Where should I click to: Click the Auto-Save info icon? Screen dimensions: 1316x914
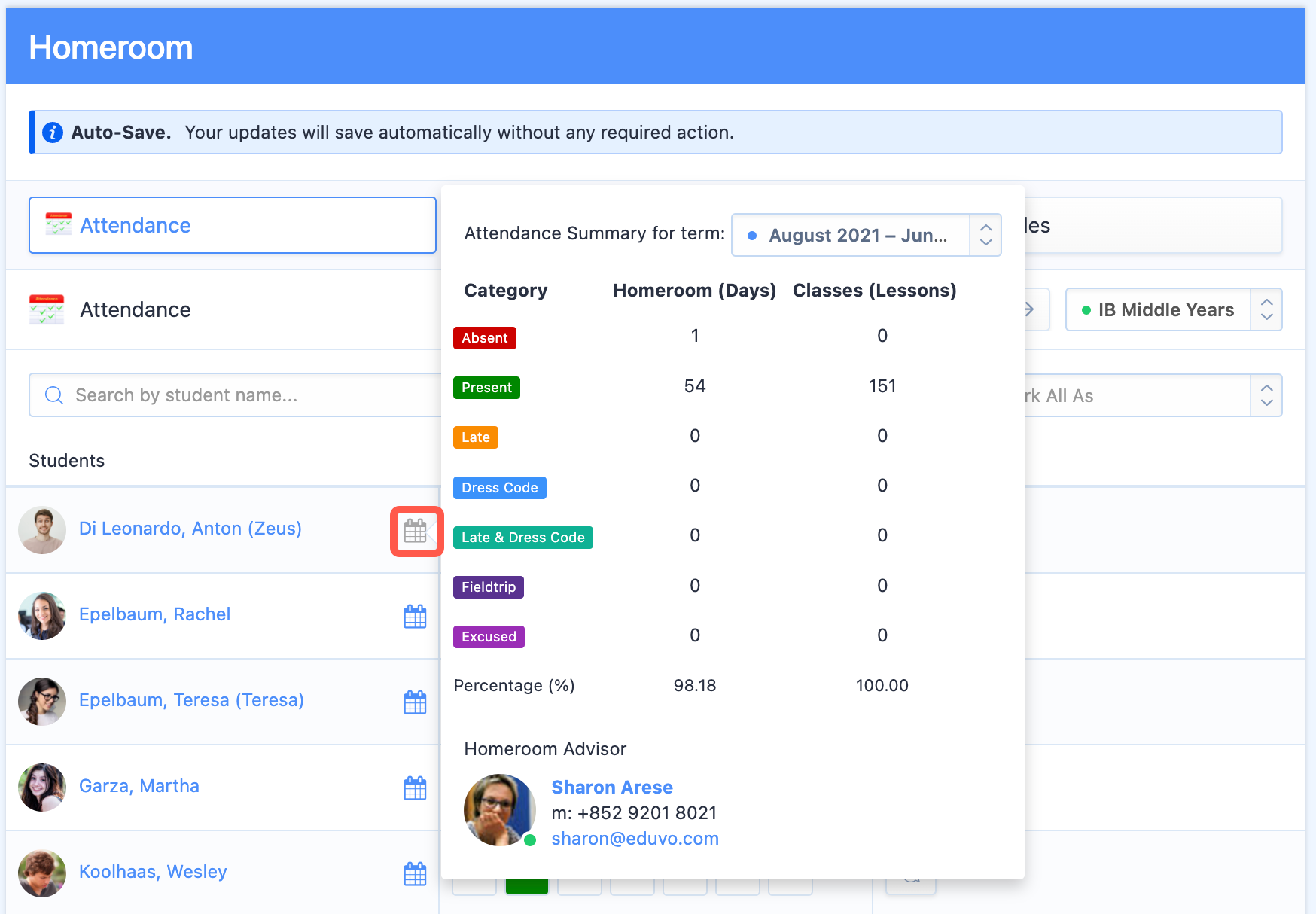[x=53, y=133]
